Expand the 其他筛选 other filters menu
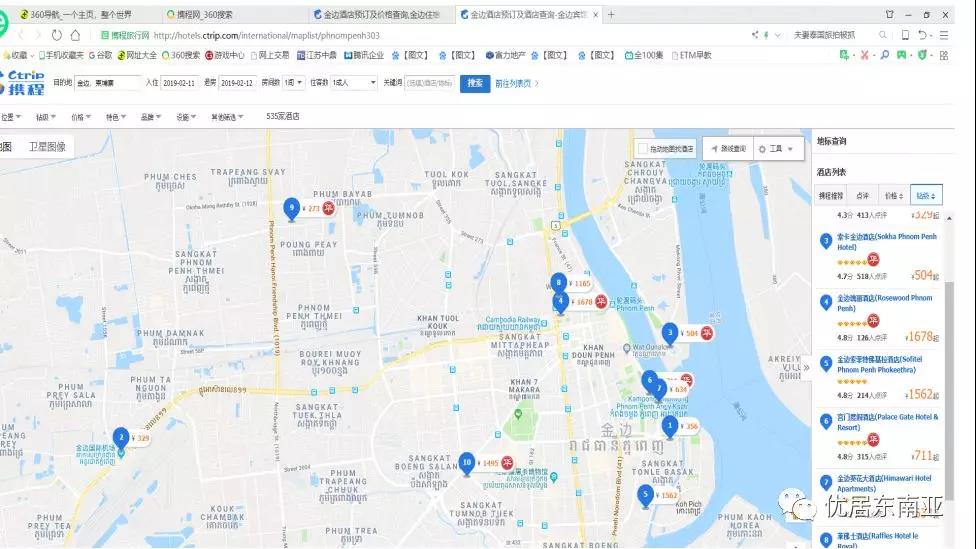This screenshot has width=976, height=549. click(227, 116)
